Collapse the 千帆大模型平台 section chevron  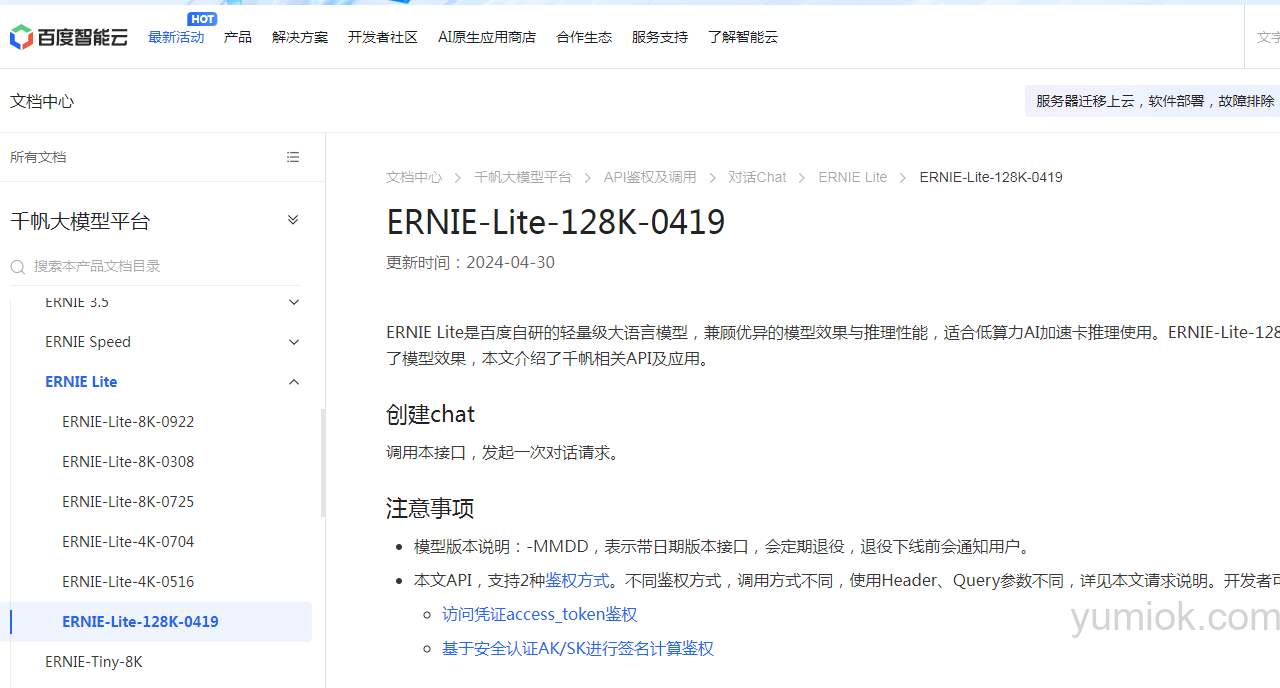click(293, 220)
